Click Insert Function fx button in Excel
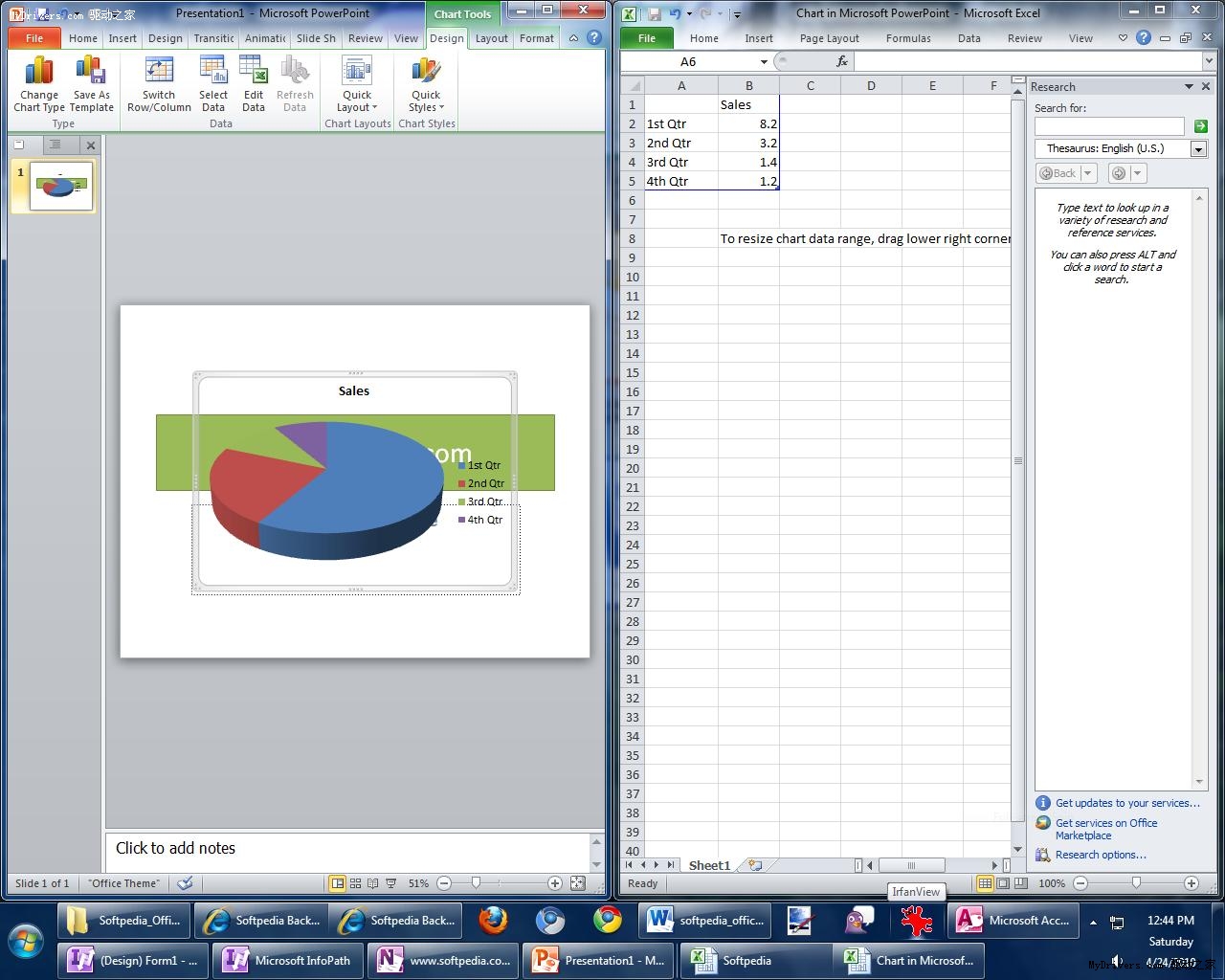The height and width of the screenshot is (980, 1225). point(842,61)
